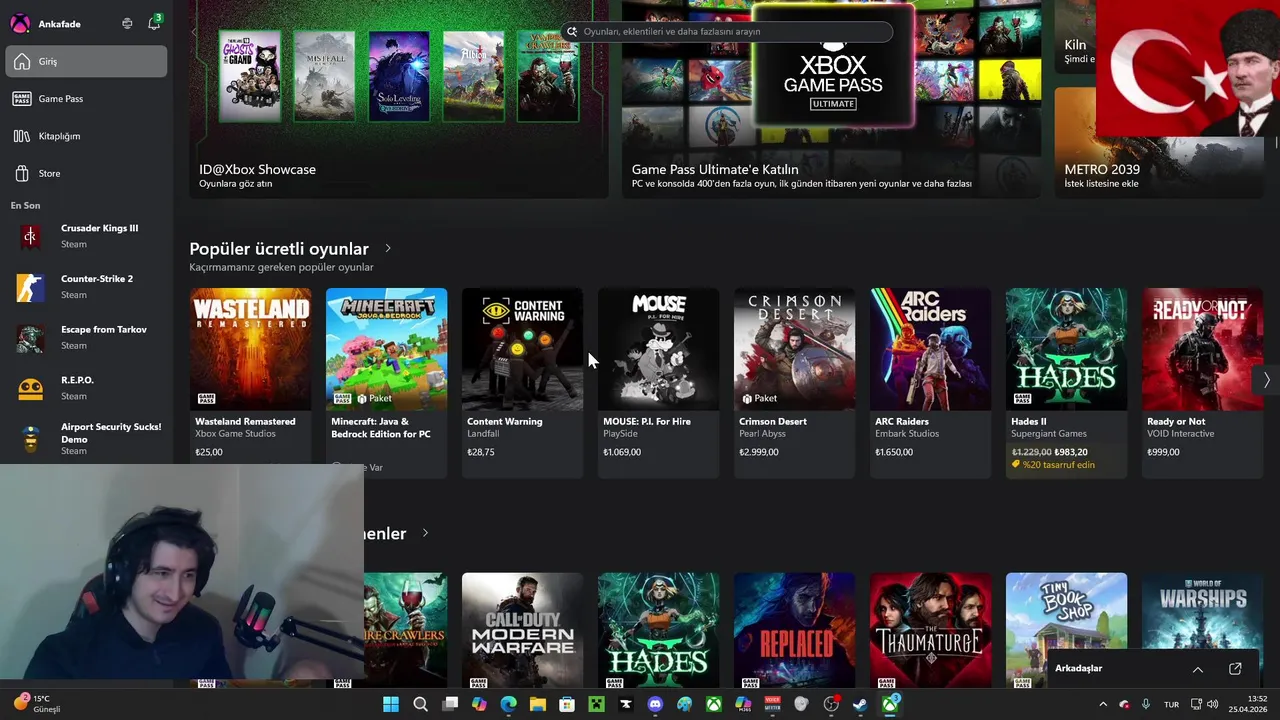This screenshot has width=1280, height=720.
Task: Open the METRO 2039 banner
Action: pos(1160,143)
